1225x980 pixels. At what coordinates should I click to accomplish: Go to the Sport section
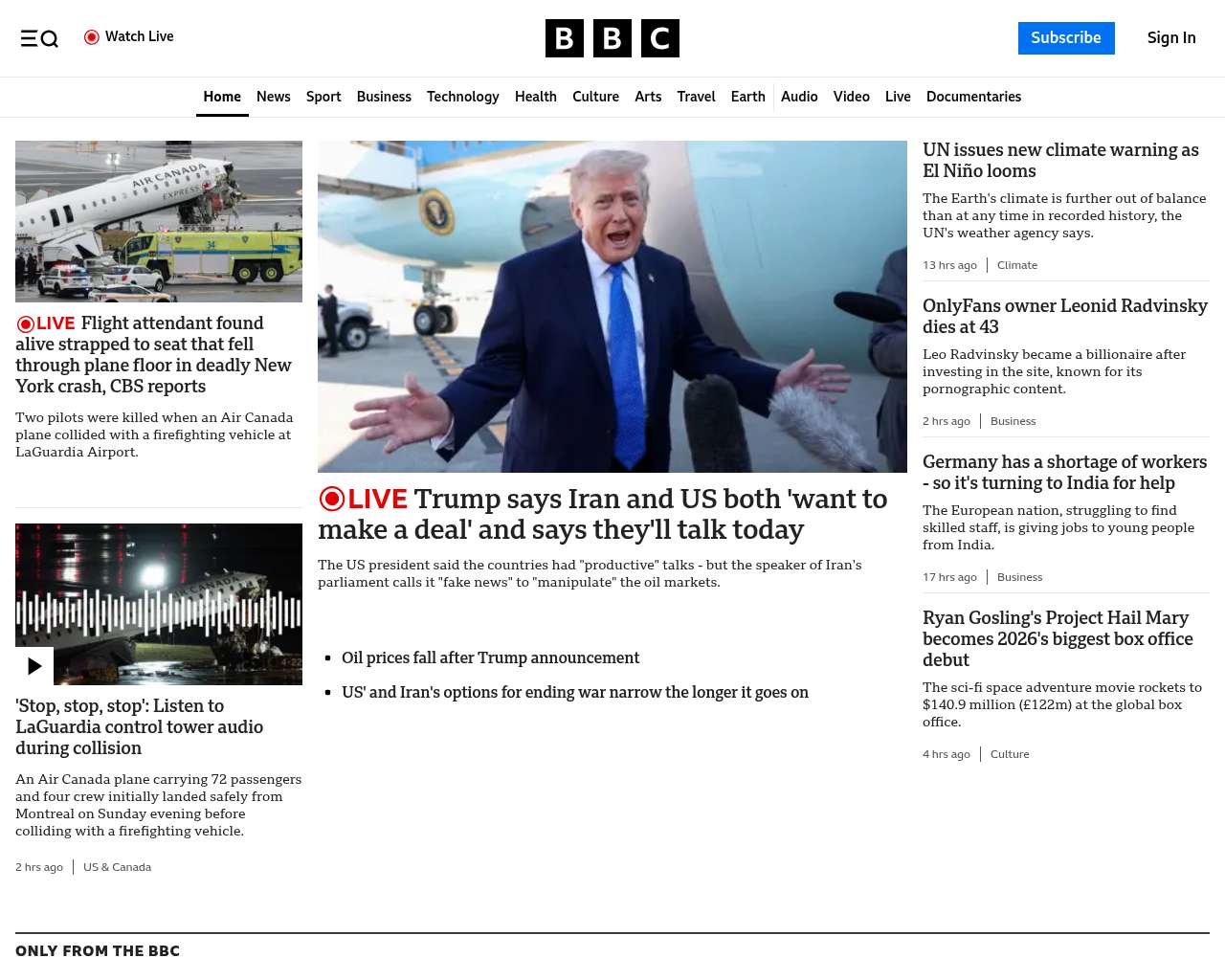(323, 97)
